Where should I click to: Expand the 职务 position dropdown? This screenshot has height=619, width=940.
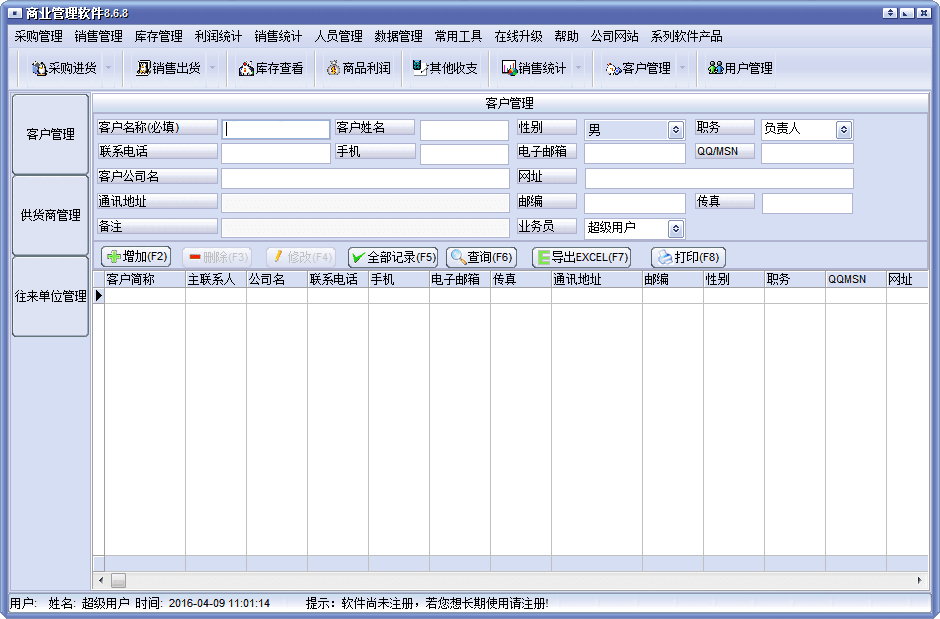coord(844,130)
